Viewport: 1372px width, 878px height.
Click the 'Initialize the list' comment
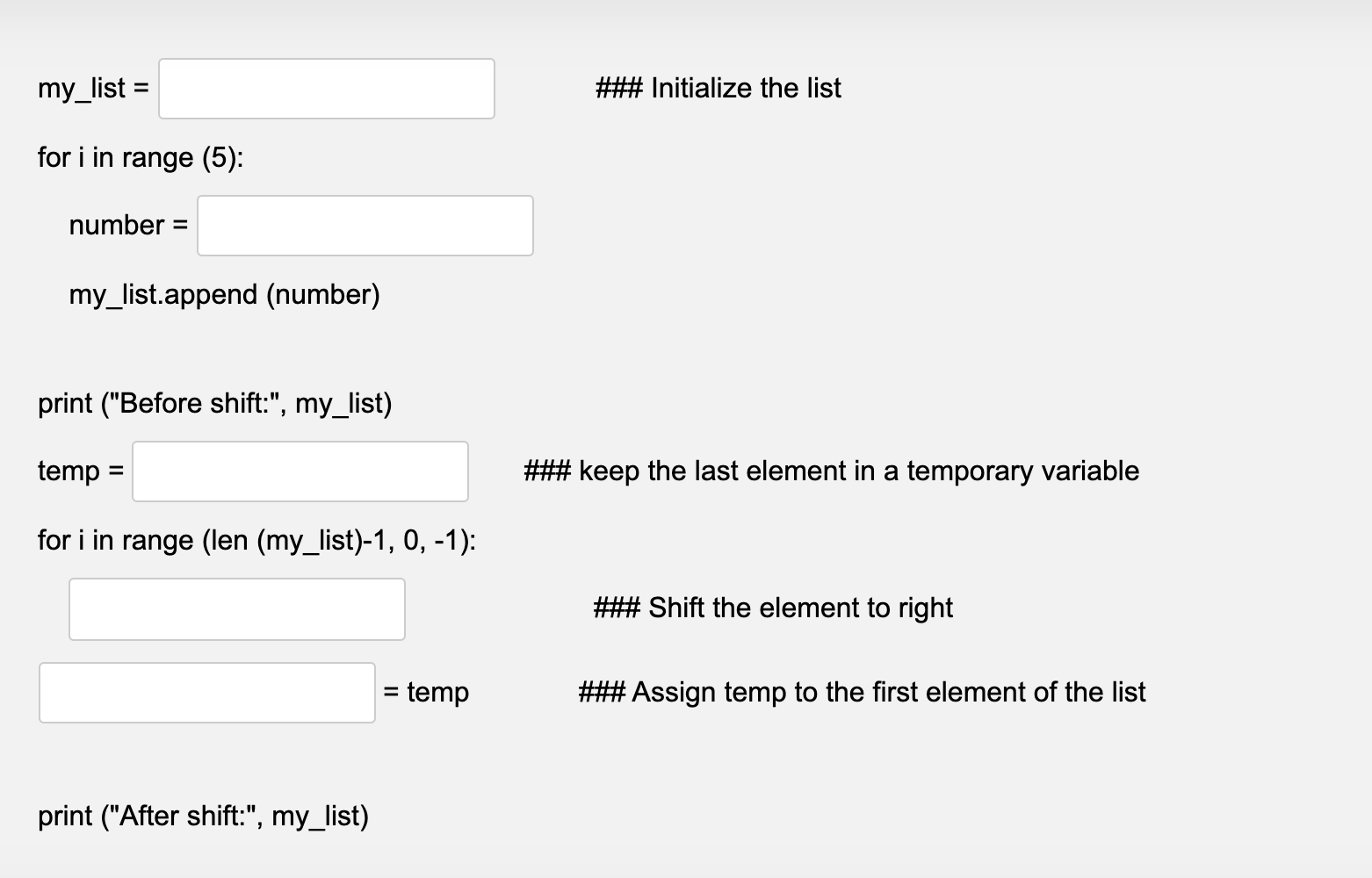click(x=718, y=88)
